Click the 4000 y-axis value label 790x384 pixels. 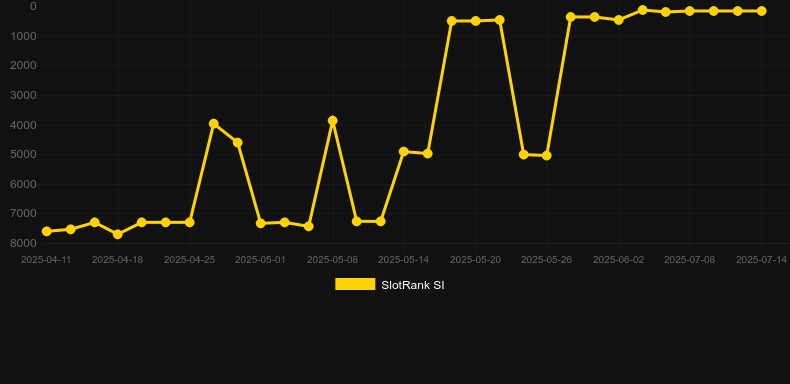pyautogui.click(x=24, y=125)
